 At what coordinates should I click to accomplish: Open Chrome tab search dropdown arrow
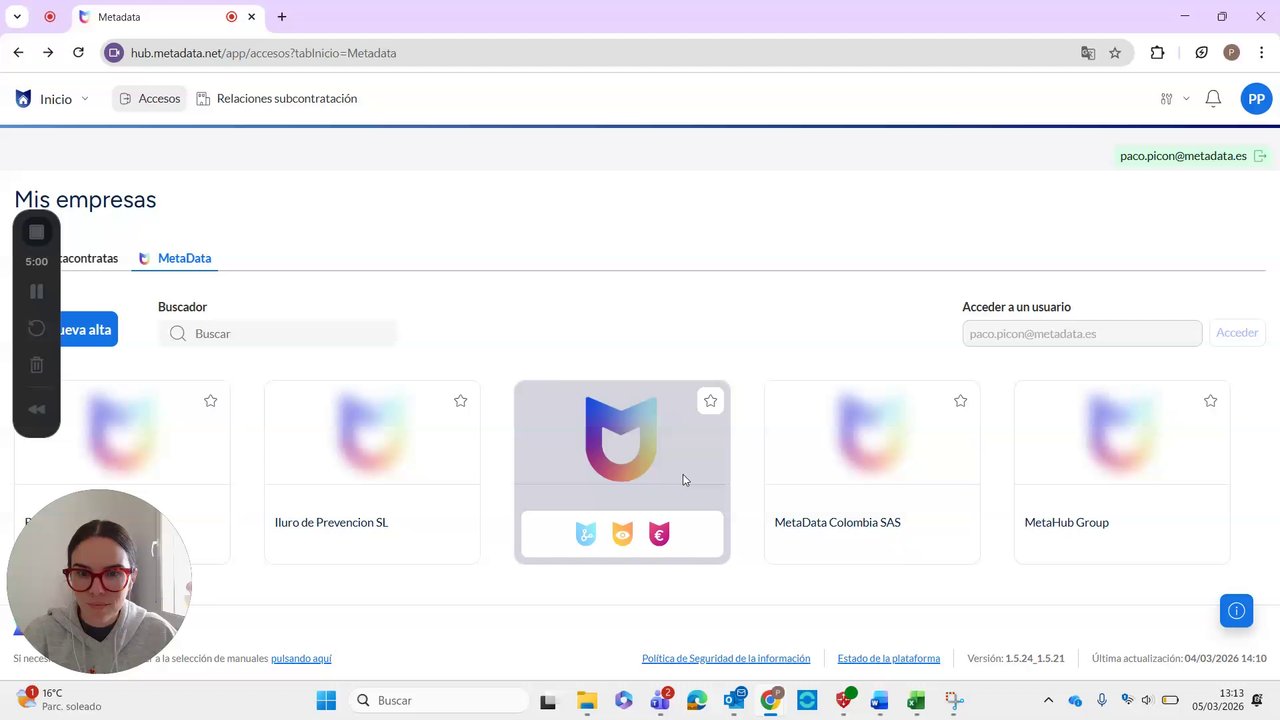coord(17,17)
